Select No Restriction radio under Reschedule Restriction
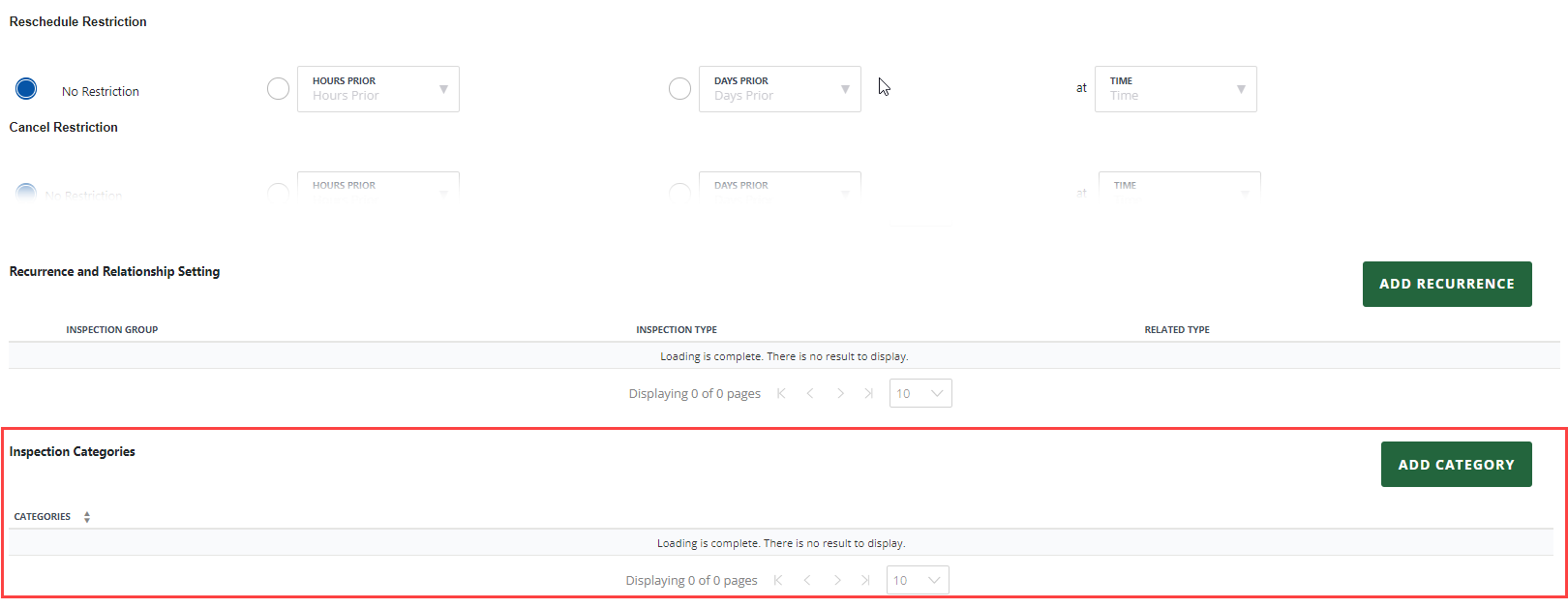 point(26,89)
